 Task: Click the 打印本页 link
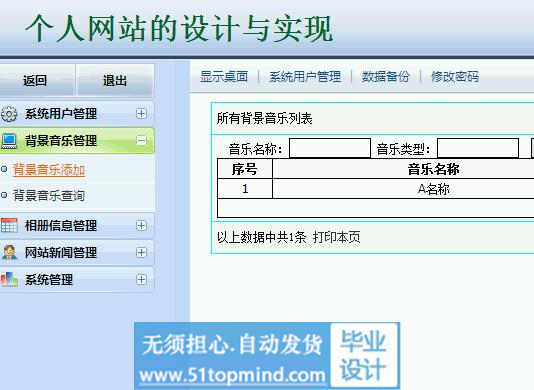336,237
